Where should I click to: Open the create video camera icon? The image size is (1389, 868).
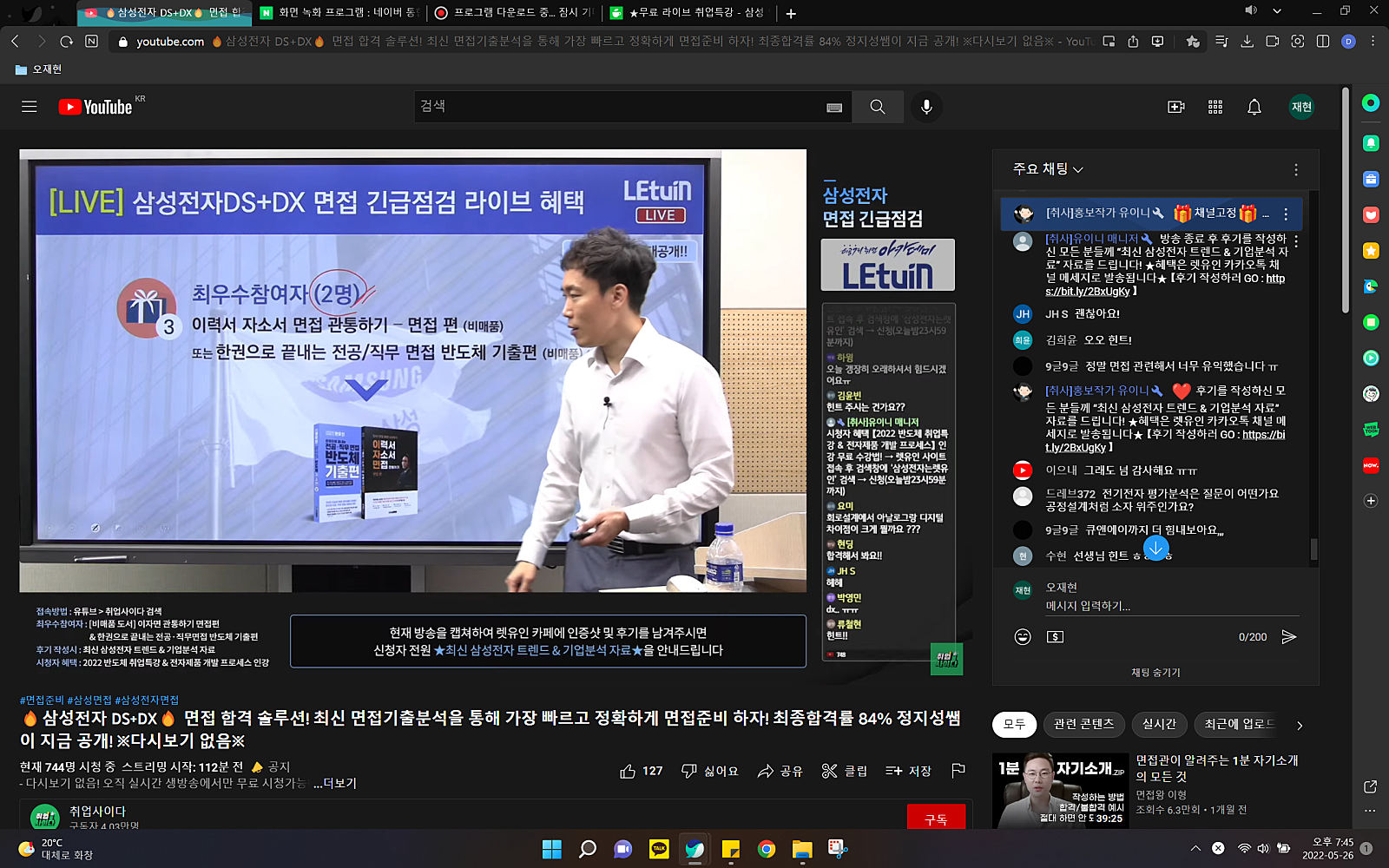[x=1175, y=107]
